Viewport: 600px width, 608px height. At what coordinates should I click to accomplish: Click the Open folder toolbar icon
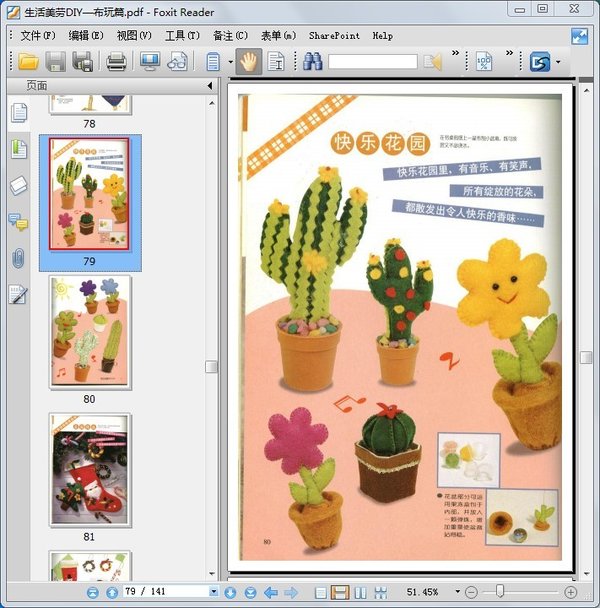tap(28, 62)
